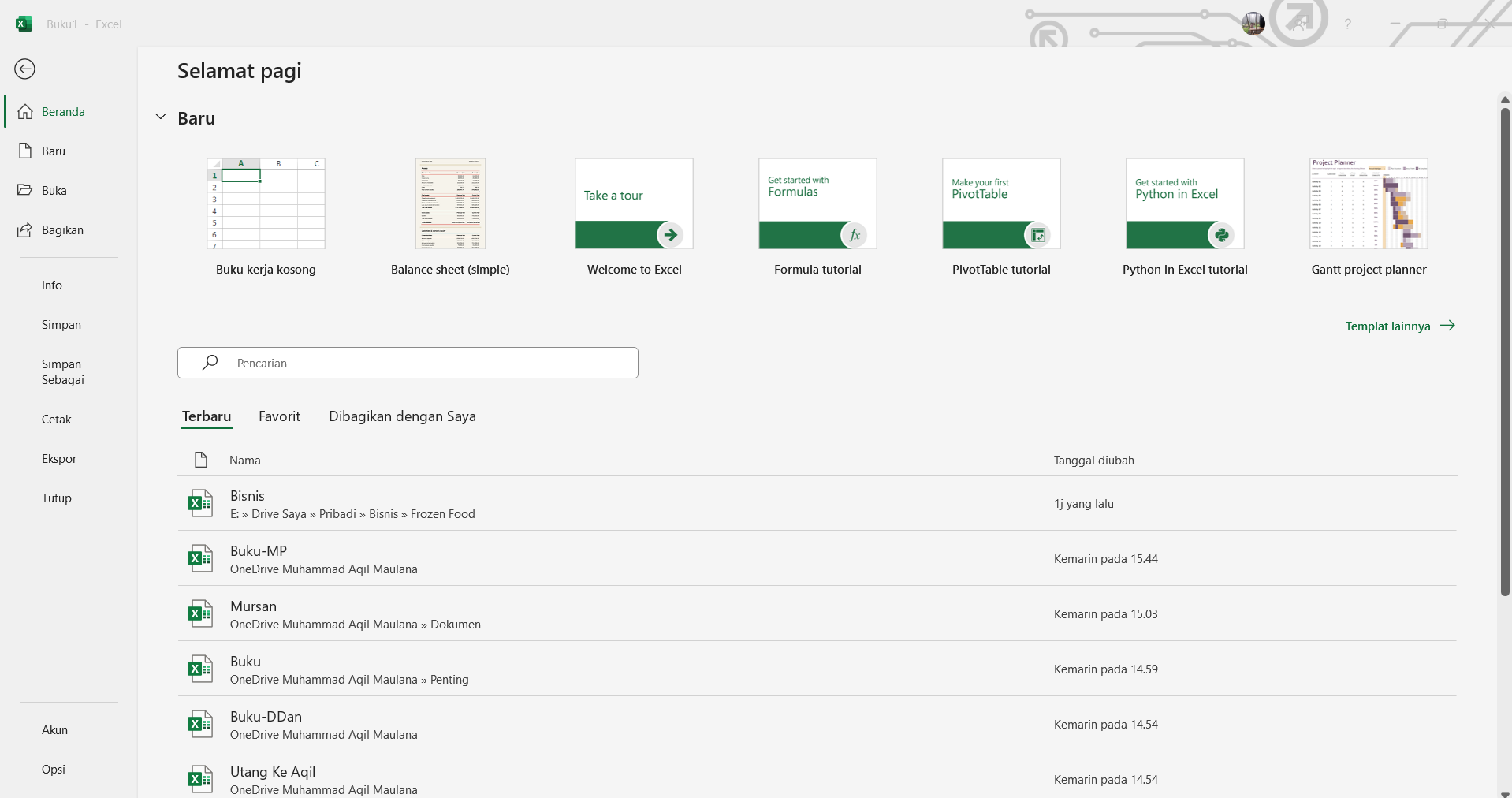Click the help question mark icon
The height and width of the screenshot is (798, 1512).
[x=1348, y=24]
